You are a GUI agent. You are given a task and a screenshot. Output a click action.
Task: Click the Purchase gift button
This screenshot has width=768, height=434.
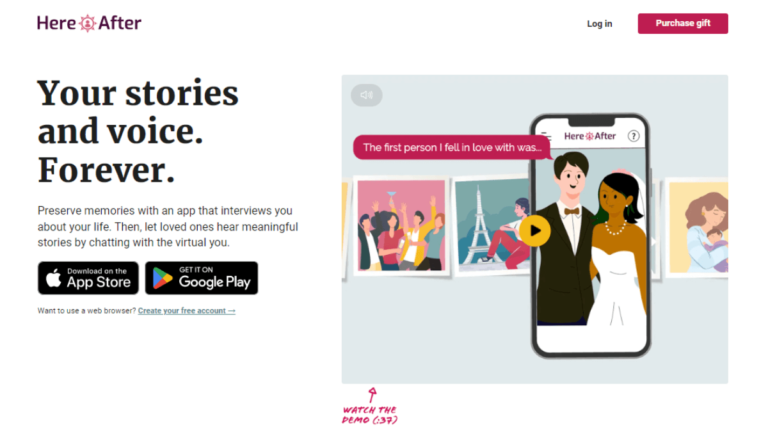(x=682, y=24)
